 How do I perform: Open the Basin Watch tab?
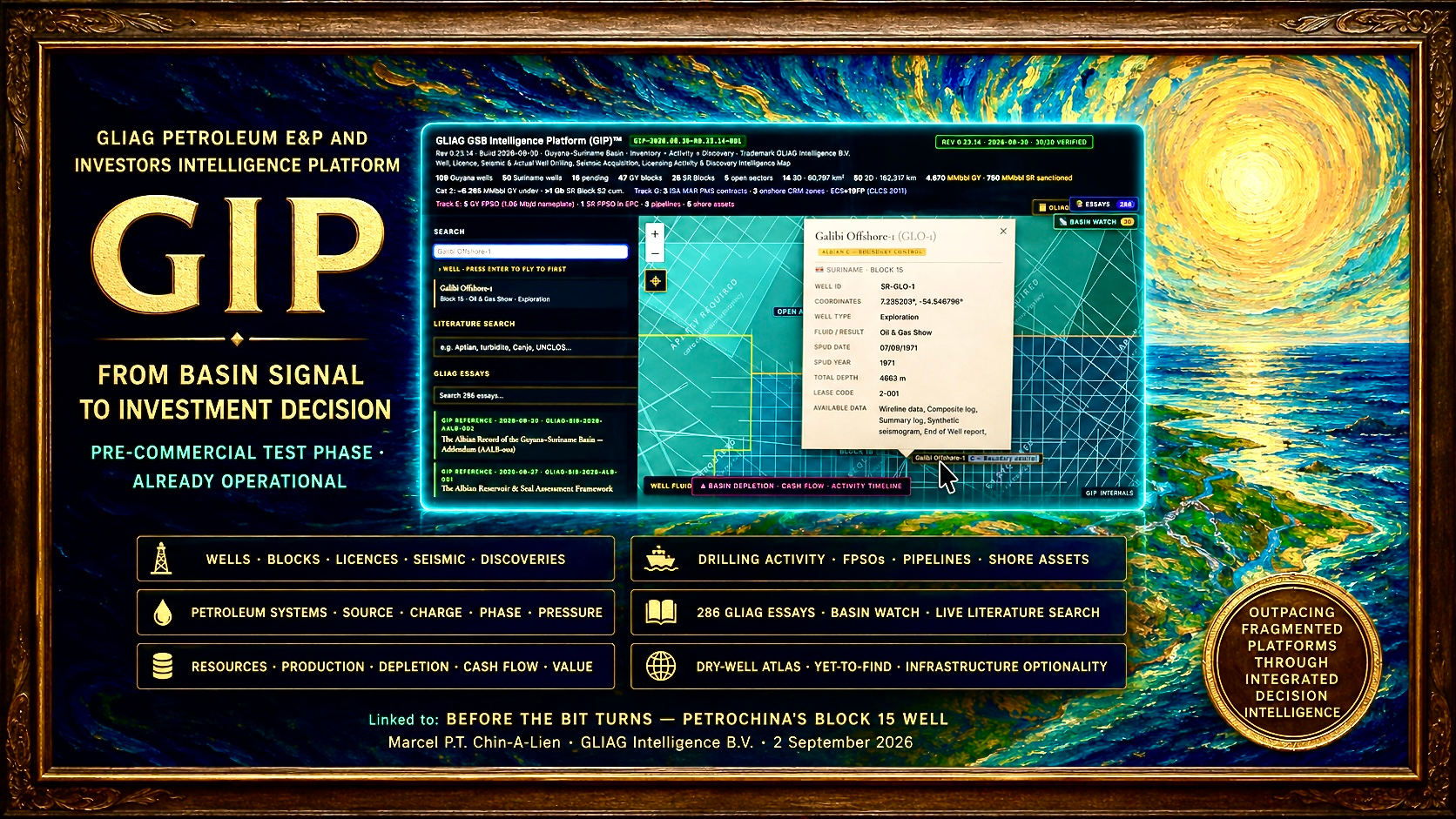coord(1095,222)
